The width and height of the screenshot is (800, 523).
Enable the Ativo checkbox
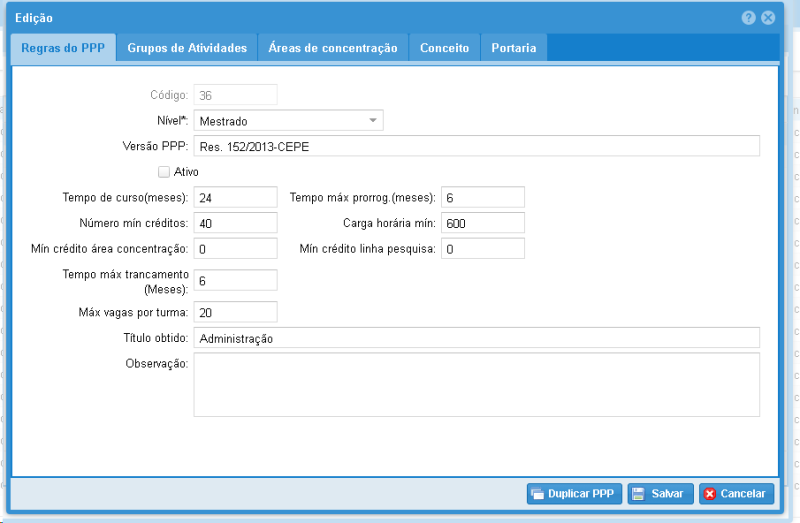(165, 172)
